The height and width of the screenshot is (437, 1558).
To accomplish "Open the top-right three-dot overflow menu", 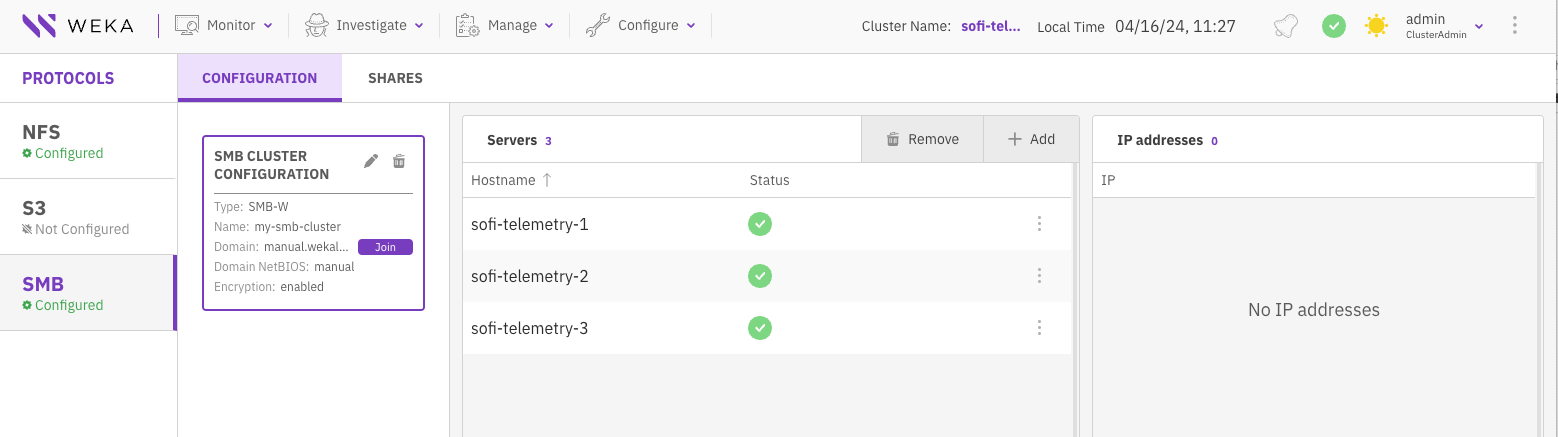I will [x=1515, y=26].
